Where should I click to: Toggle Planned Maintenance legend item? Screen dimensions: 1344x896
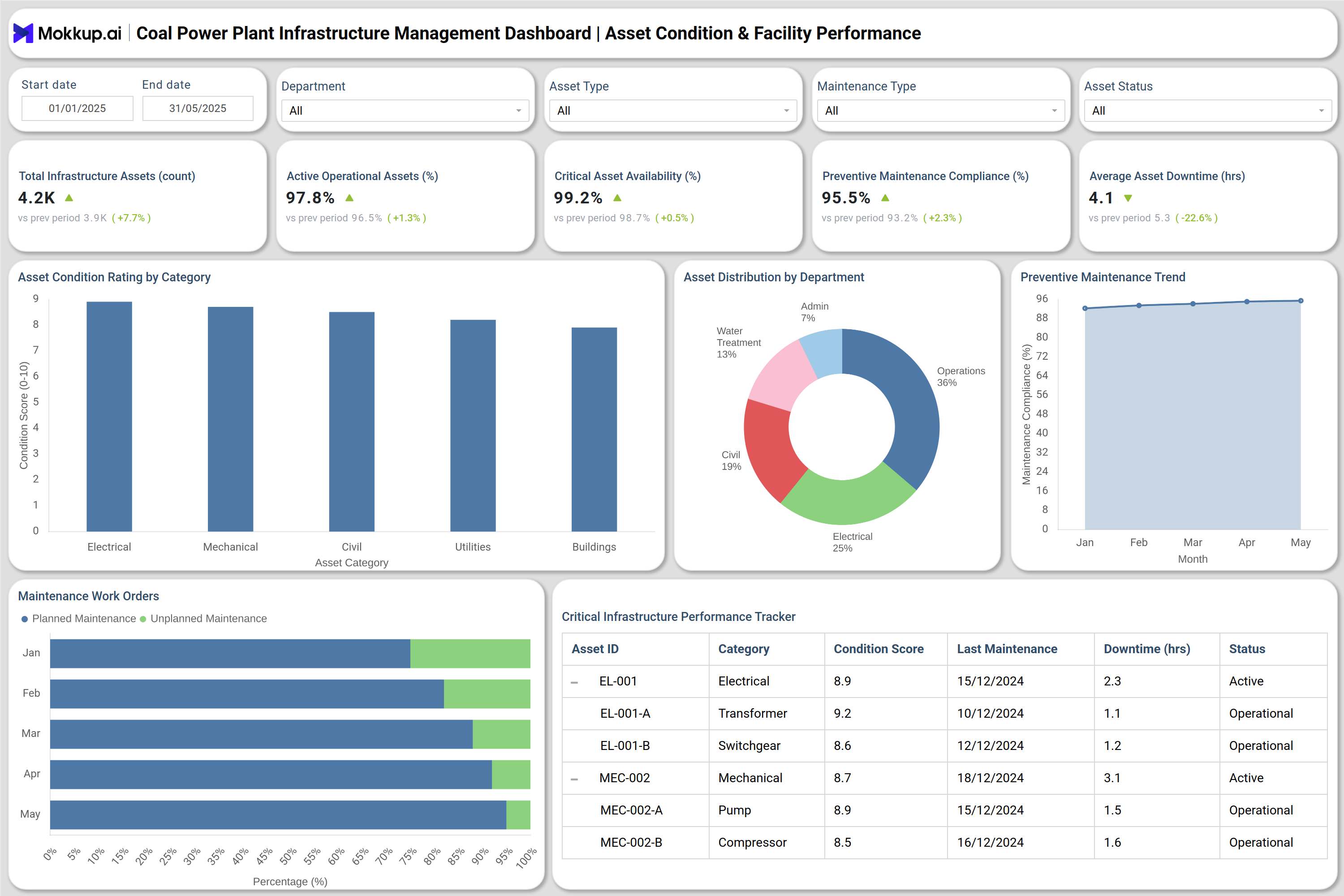point(78,618)
